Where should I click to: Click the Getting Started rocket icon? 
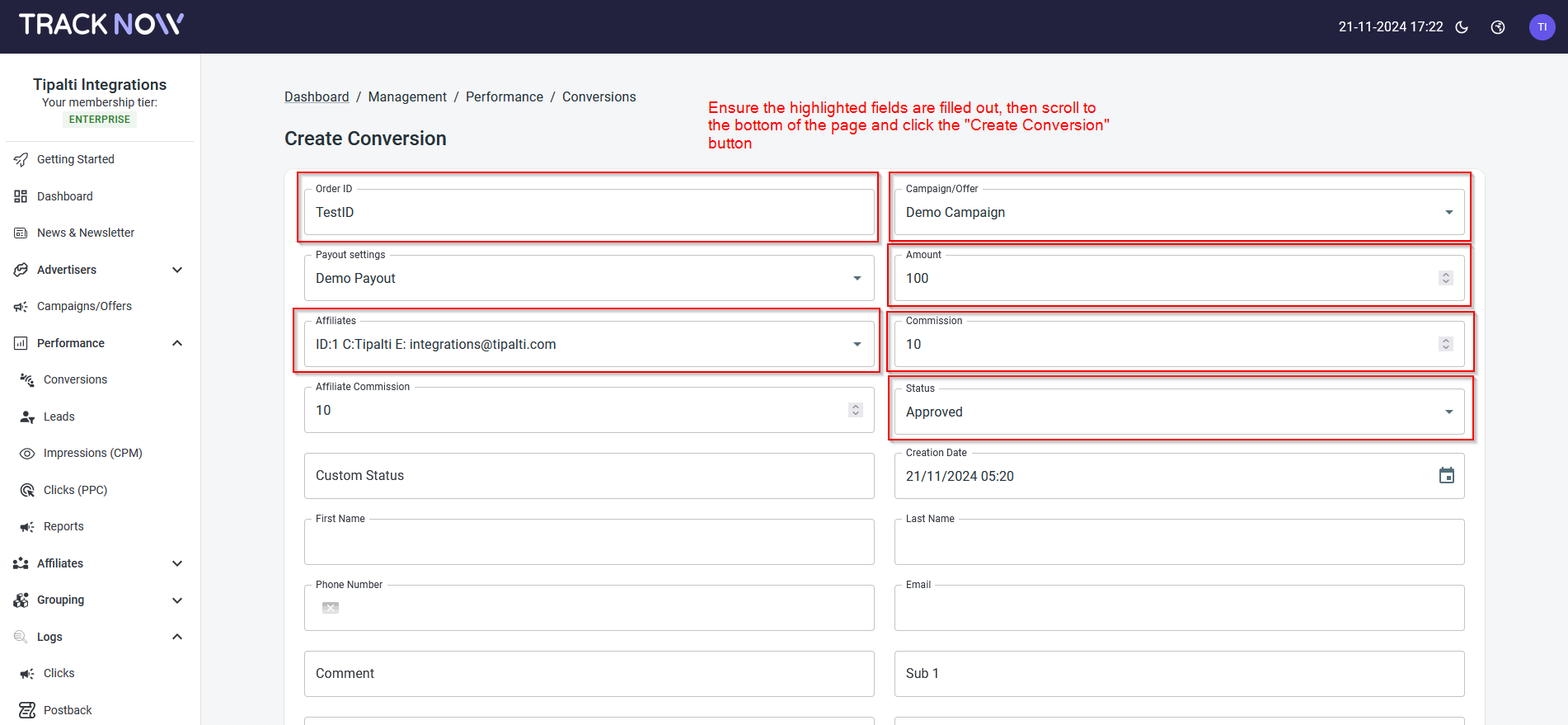[21, 159]
